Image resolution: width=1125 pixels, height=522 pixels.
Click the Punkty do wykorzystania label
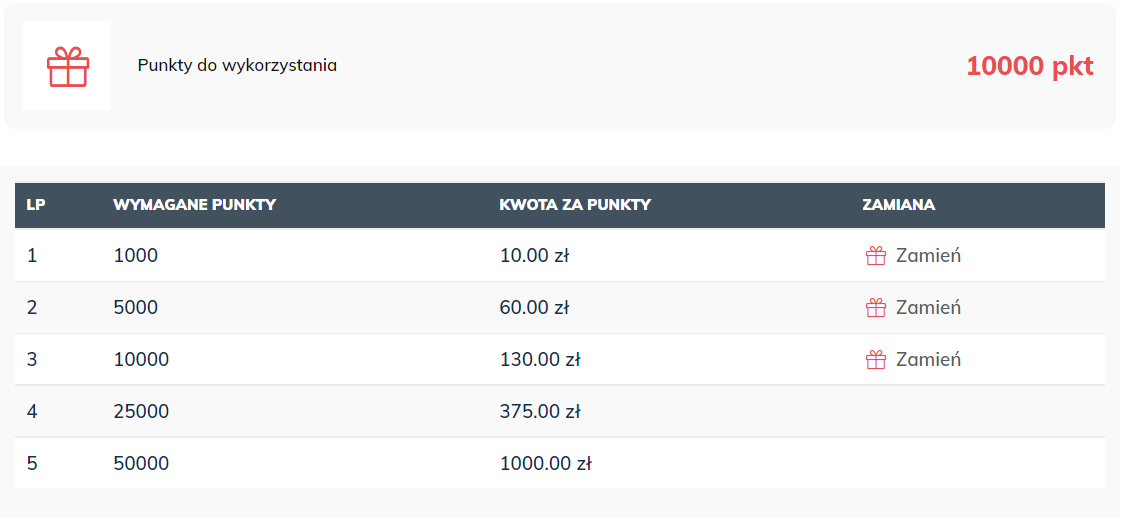pyautogui.click(x=237, y=65)
